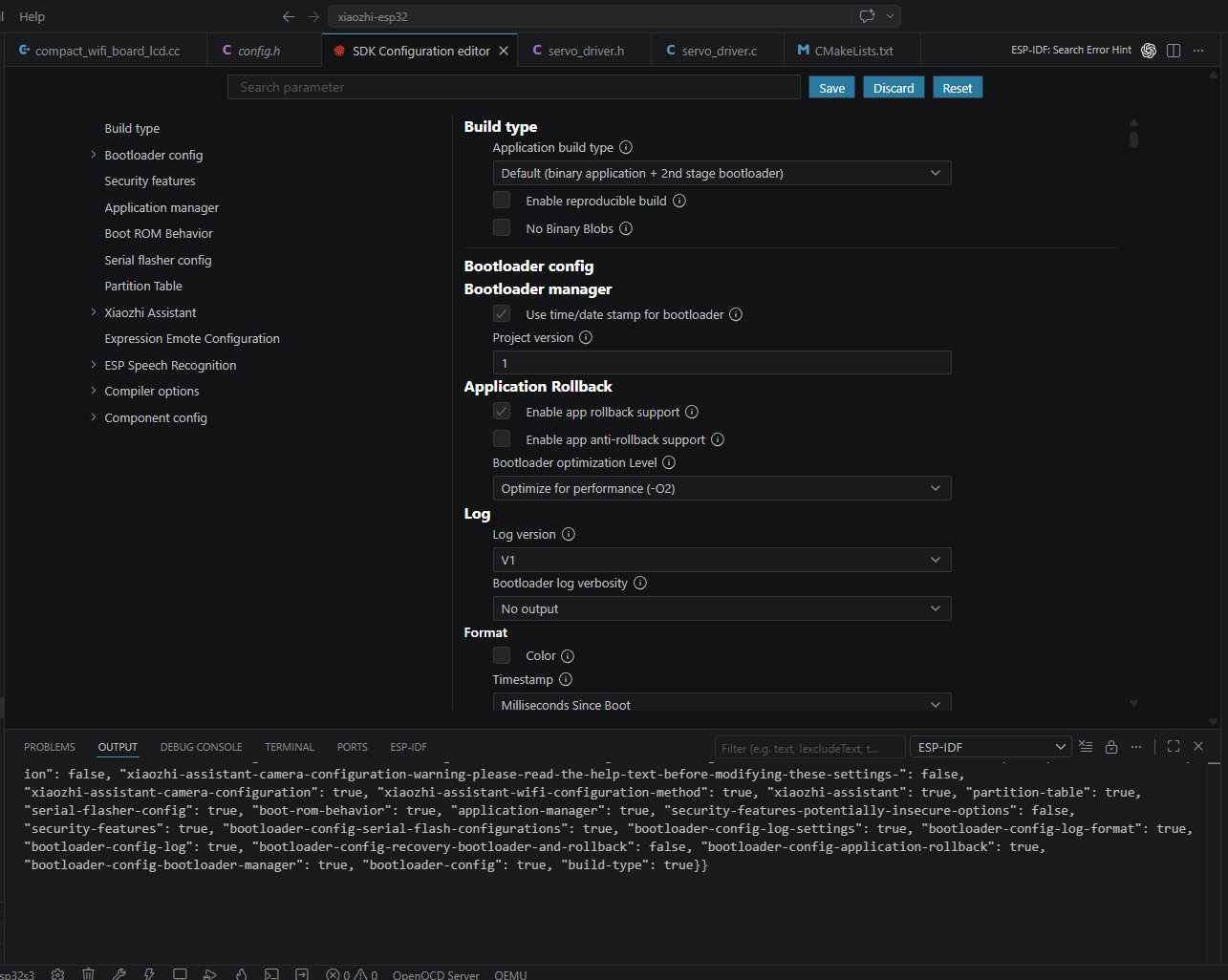This screenshot has width=1228, height=980.
Task: Click info icon beside Log version
Action: (x=569, y=534)
